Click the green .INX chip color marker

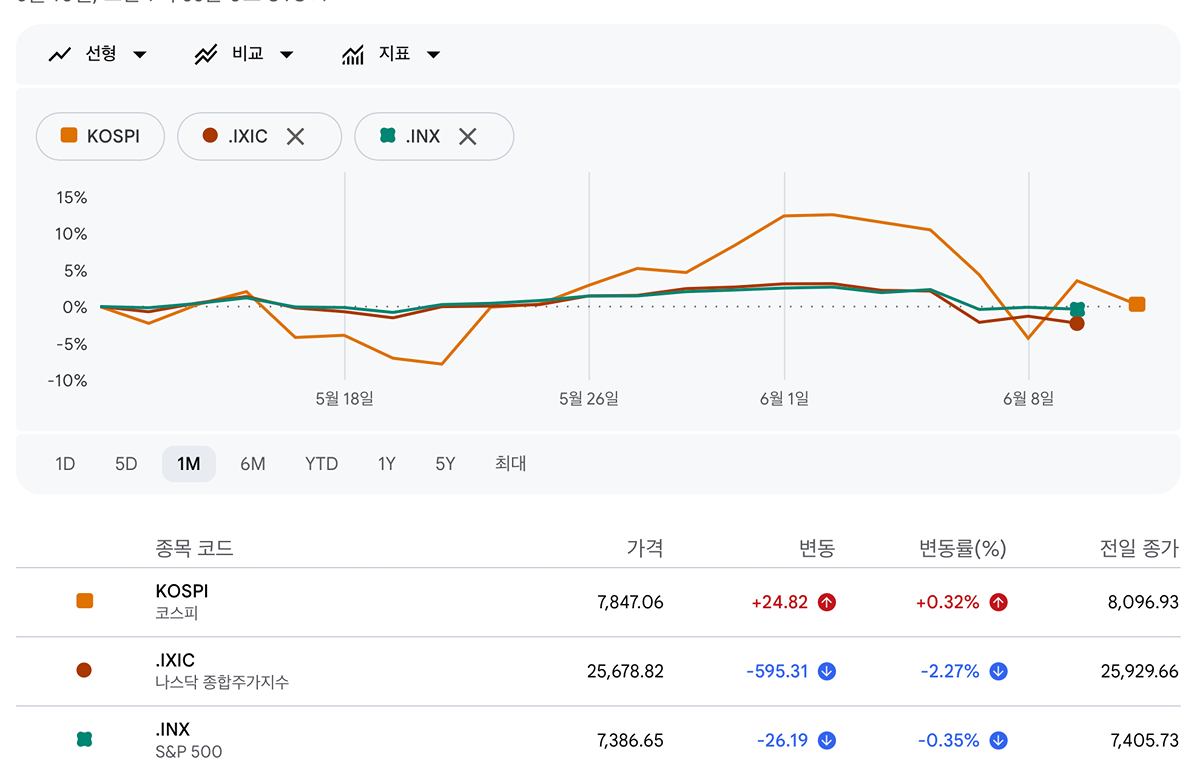388,136
